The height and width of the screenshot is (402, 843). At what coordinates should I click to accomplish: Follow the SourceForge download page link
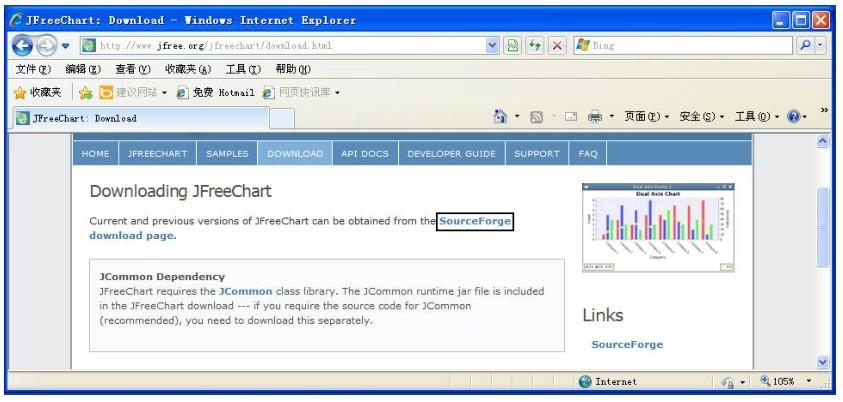coord(475,221)
